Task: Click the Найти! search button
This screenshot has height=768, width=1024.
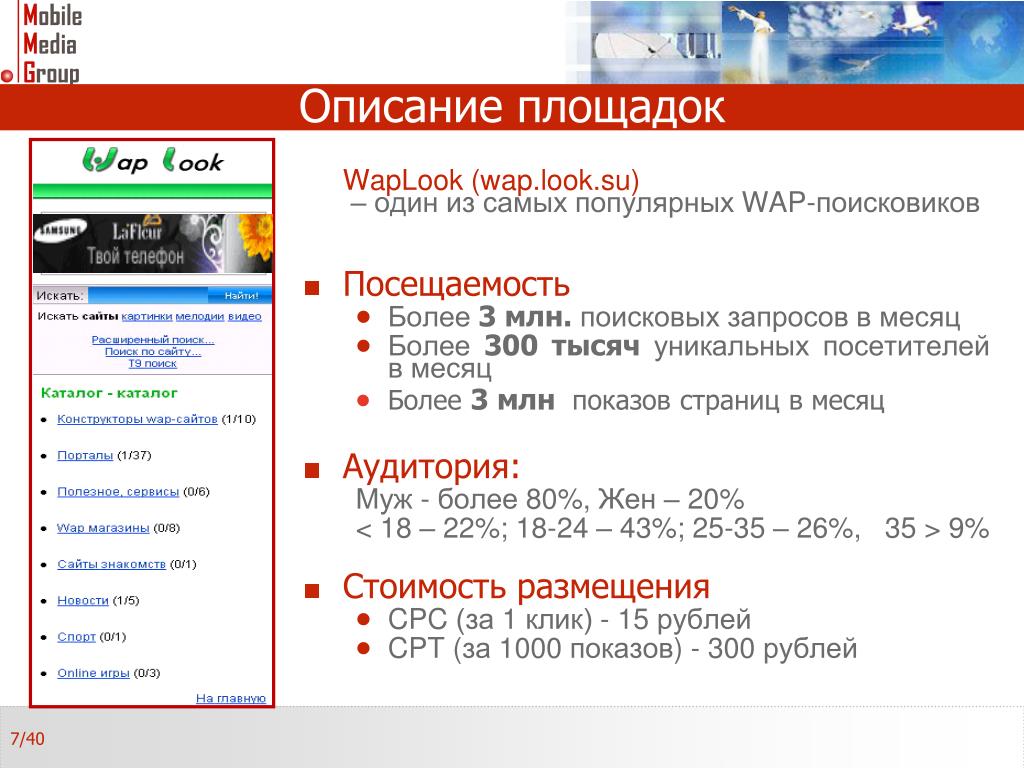Action: pyautogui.click(x=241, y=296)
